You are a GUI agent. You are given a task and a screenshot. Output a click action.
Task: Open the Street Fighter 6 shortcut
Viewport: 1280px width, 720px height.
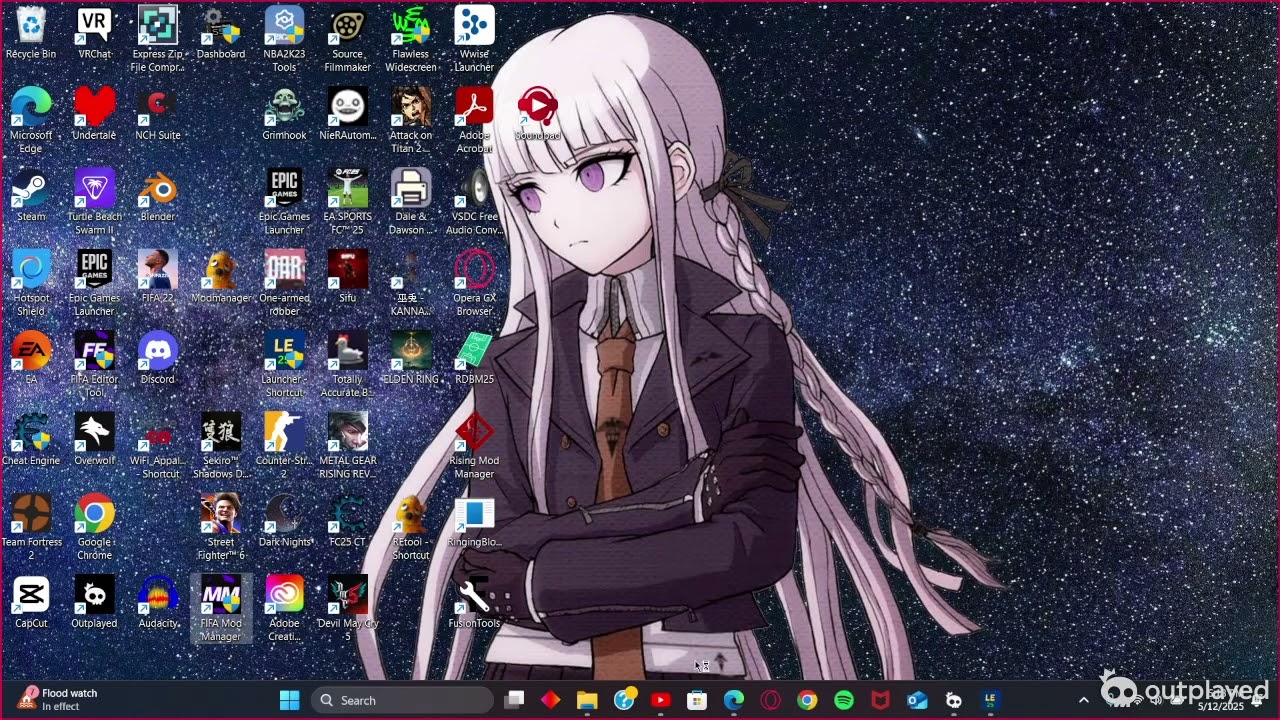[221, 526]
